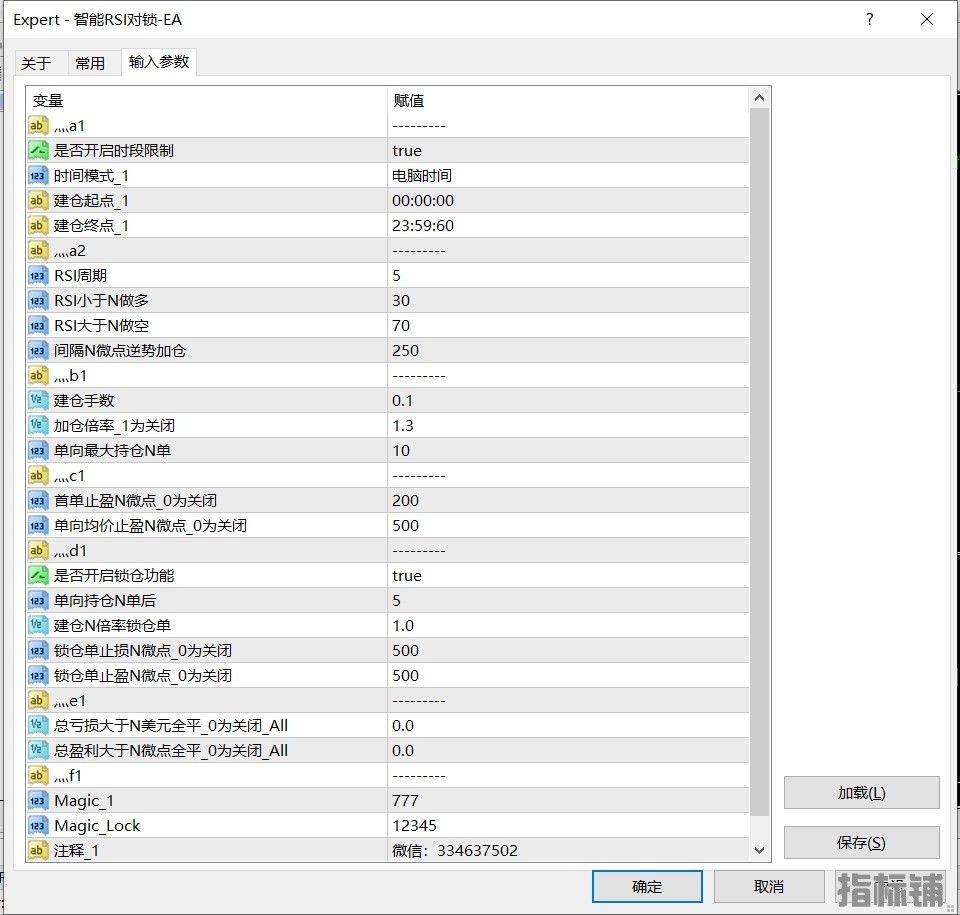Click the integer icon beside 单向最大持仓N单
960x915 pixels.
point(38,451)
